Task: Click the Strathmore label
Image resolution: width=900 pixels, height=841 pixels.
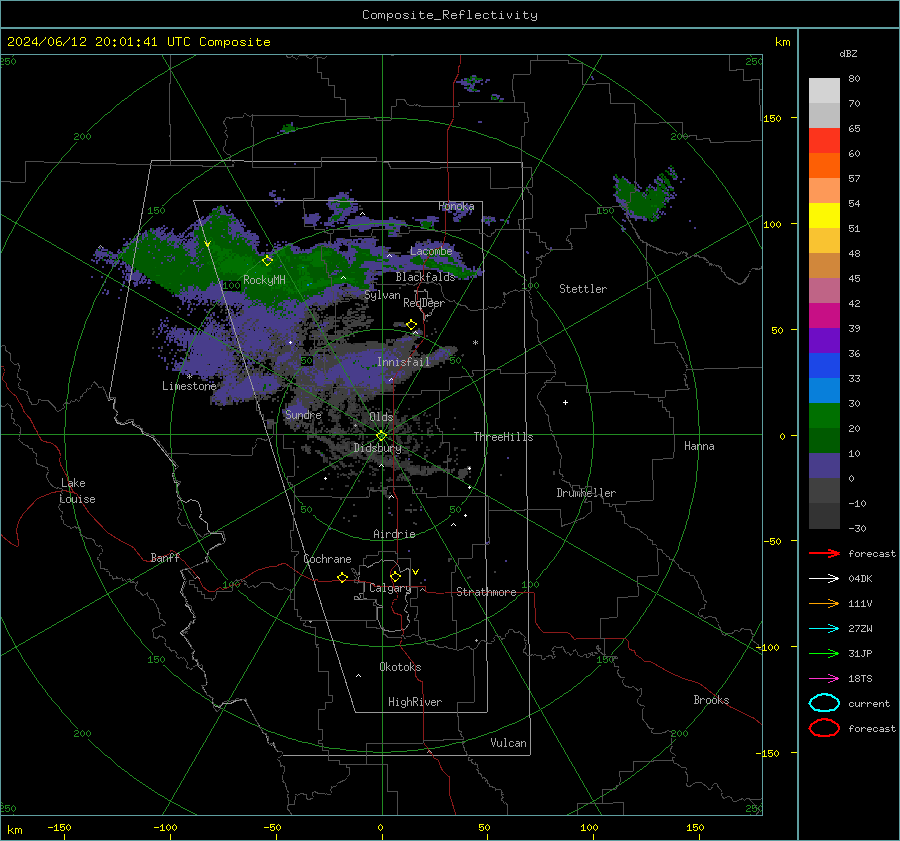Action: click(x=486, y=592)
